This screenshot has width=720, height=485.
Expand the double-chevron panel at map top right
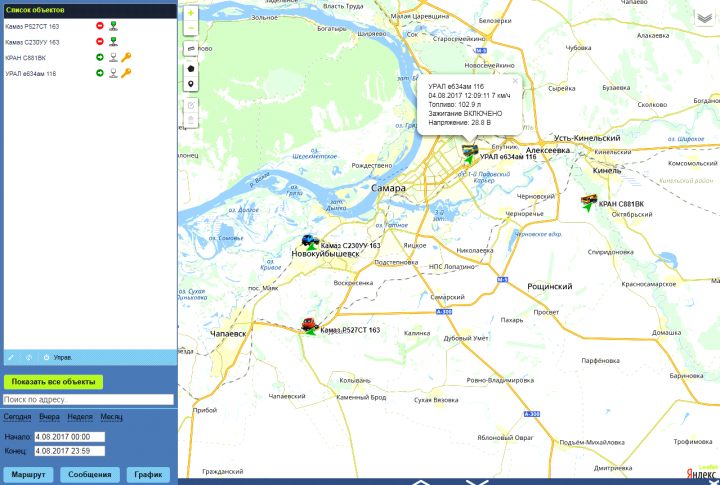705,18
